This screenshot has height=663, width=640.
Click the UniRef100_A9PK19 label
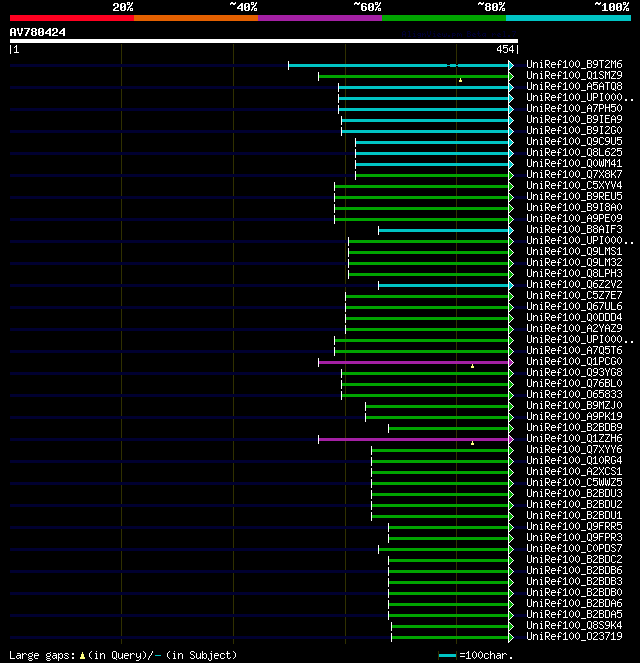574,416
